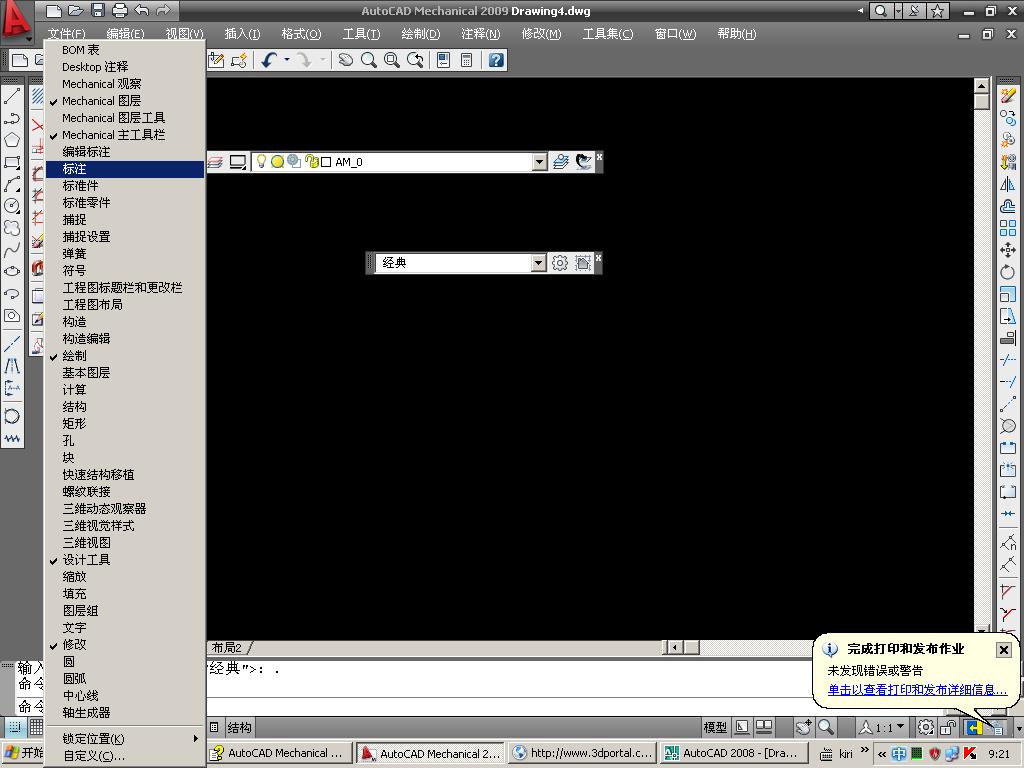Open the print and publish details link
Image resolution: width=1024 pixels, height=768 pixels.
pyautogui.click(x=917, y=689)
